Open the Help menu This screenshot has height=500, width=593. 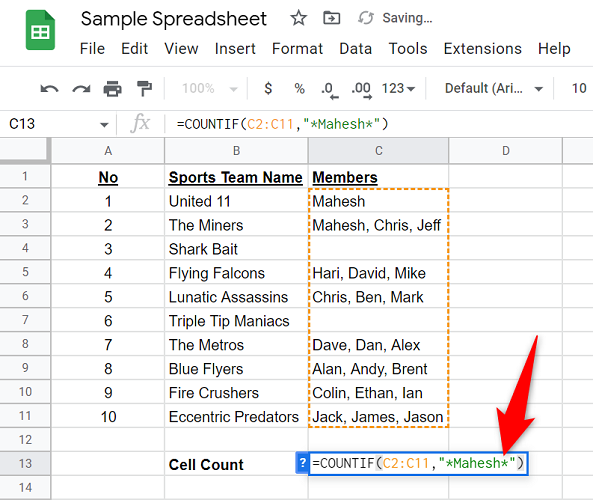tap(554, 49)
